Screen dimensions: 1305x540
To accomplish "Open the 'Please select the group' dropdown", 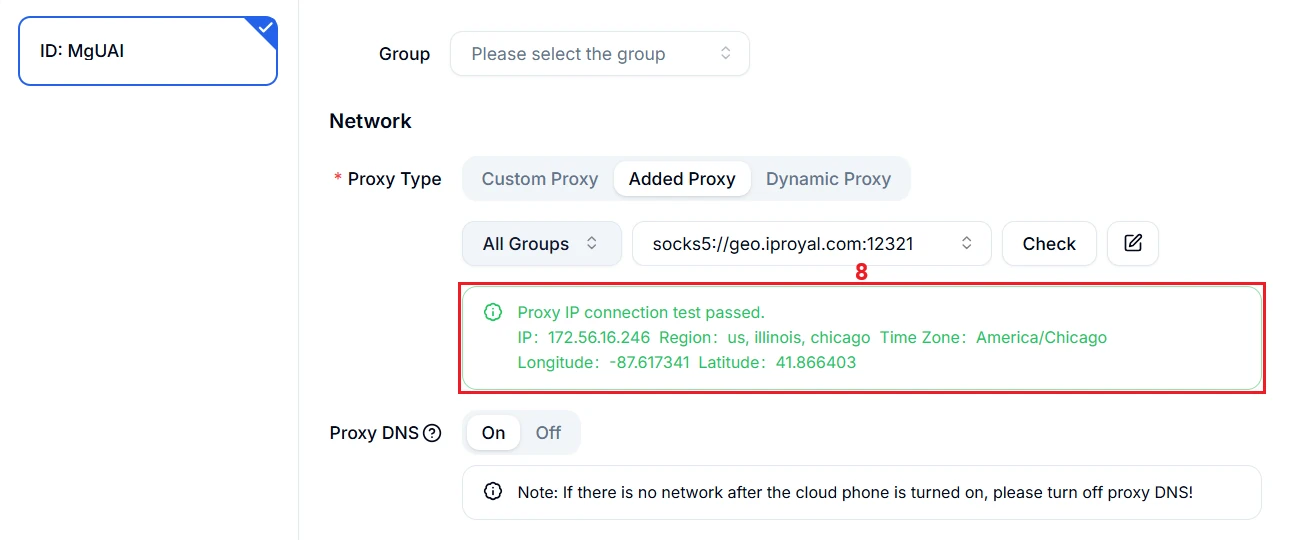I will 599,54.
